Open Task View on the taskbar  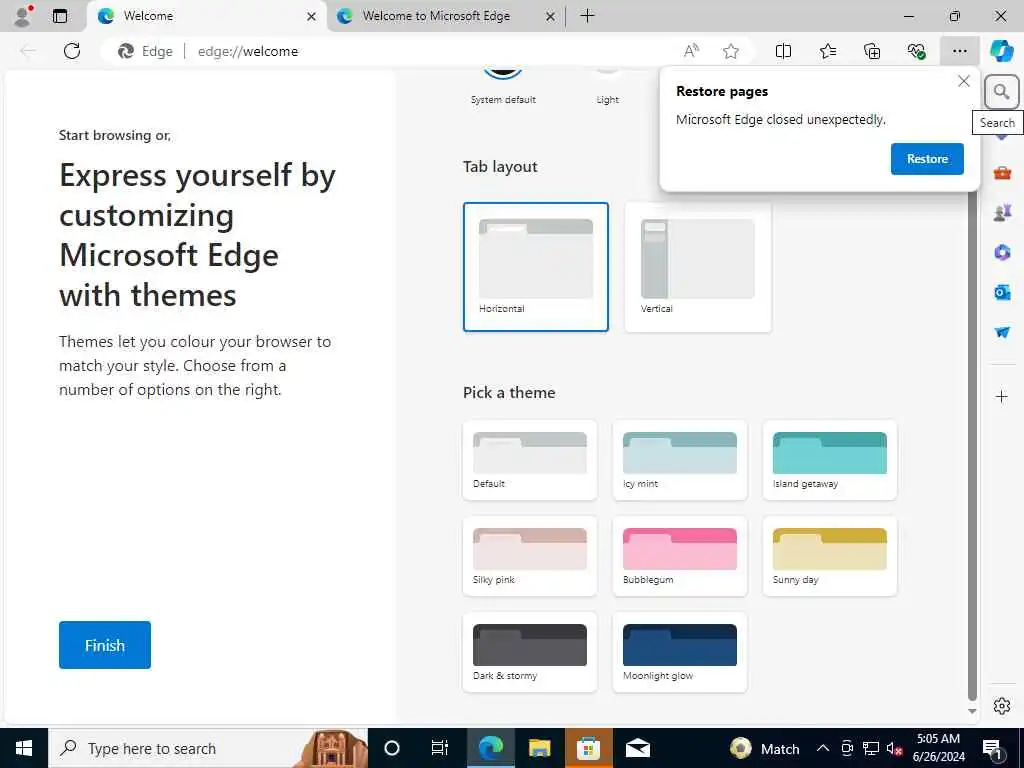point(440,748)
